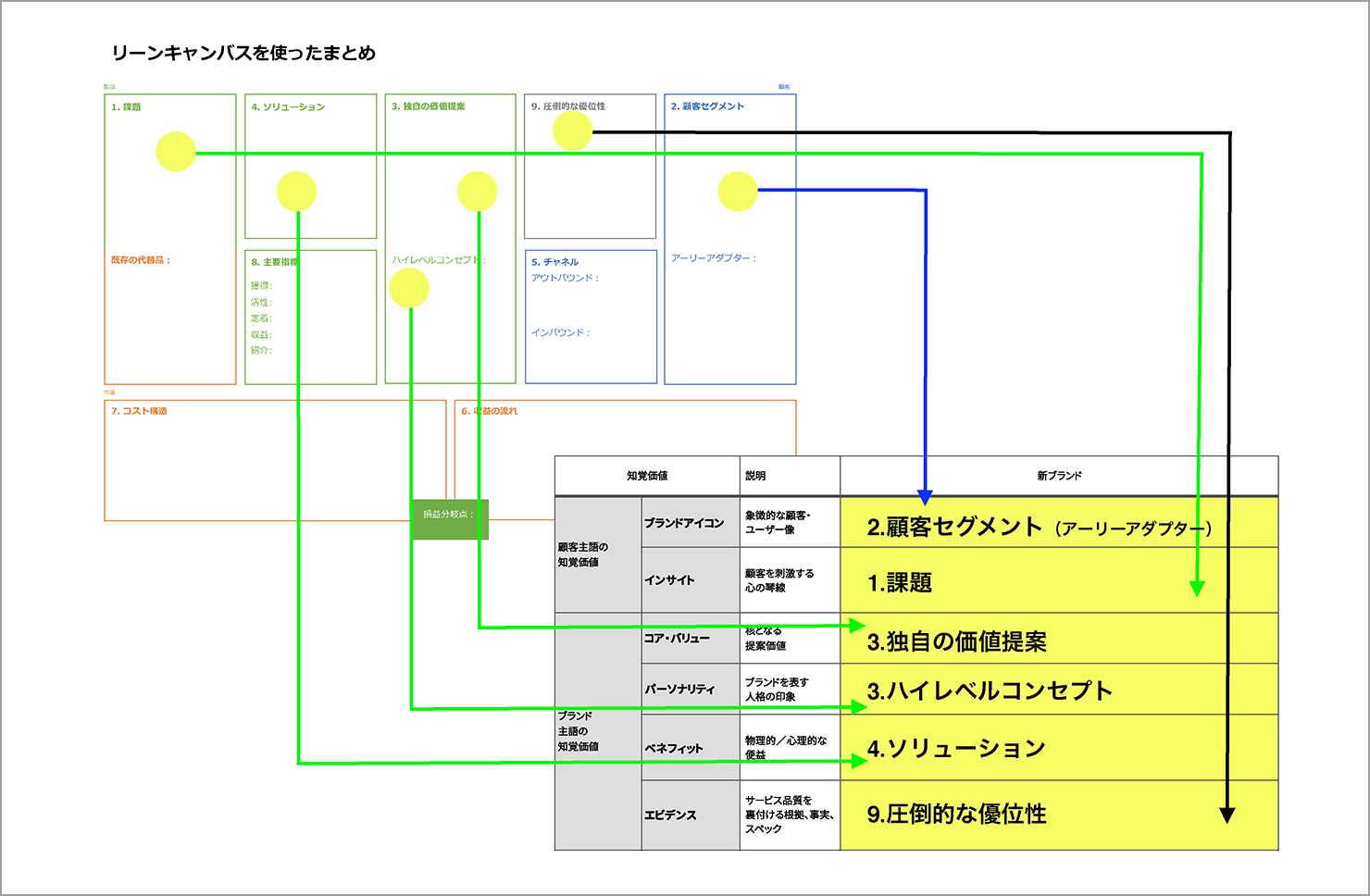
Task: Click the yellow '1.課題' cell in the table
Action: pyautogui.click(x=1059, y=580)
